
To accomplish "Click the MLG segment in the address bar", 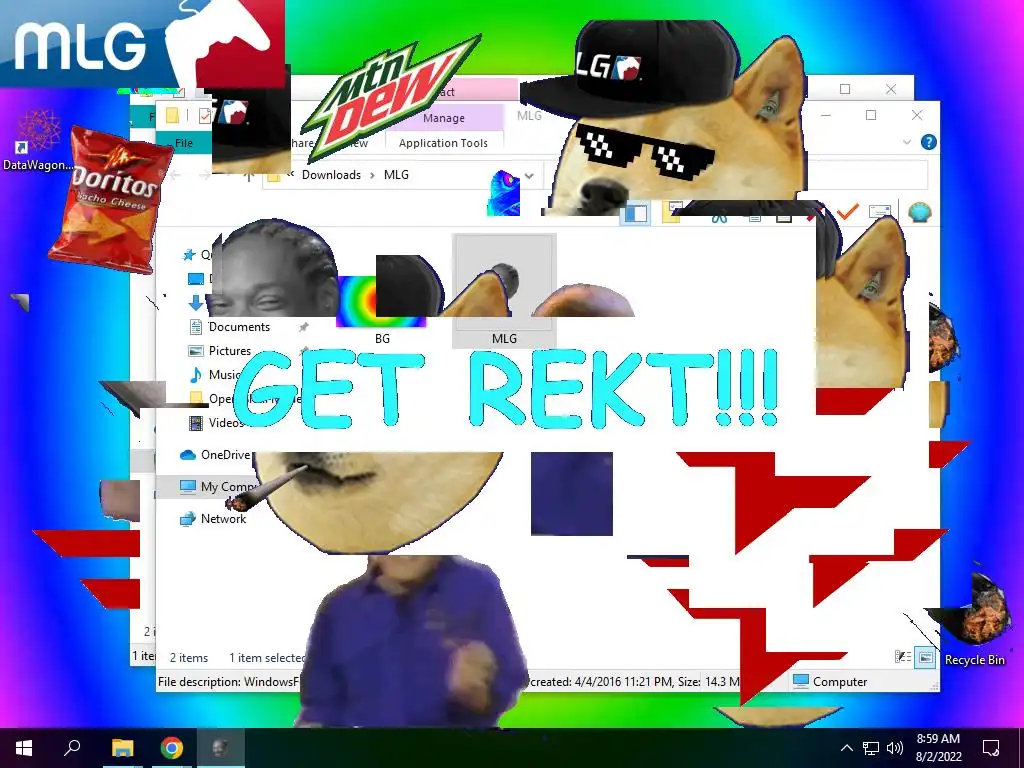I will click(396, 175).
